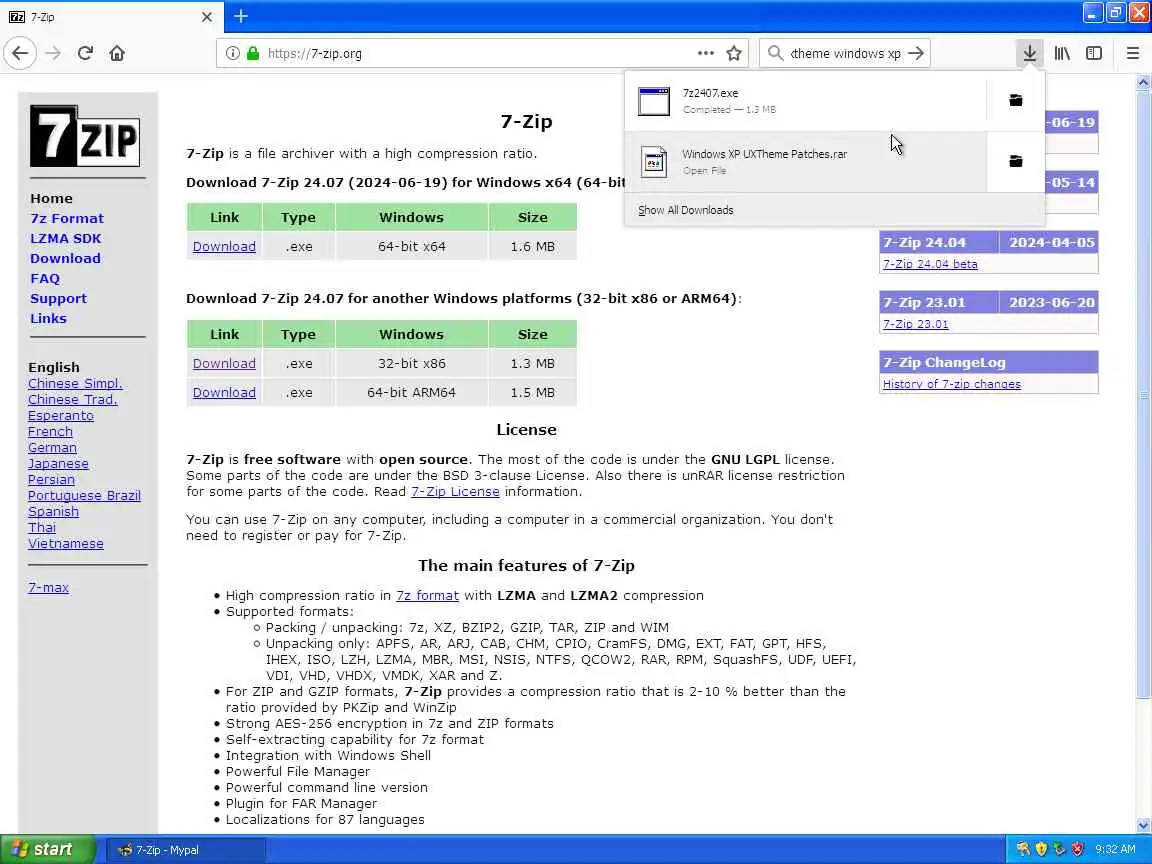Open containing folder for UXTheme Patches.rar
1152x864 pixels.
pos(1015,161)
